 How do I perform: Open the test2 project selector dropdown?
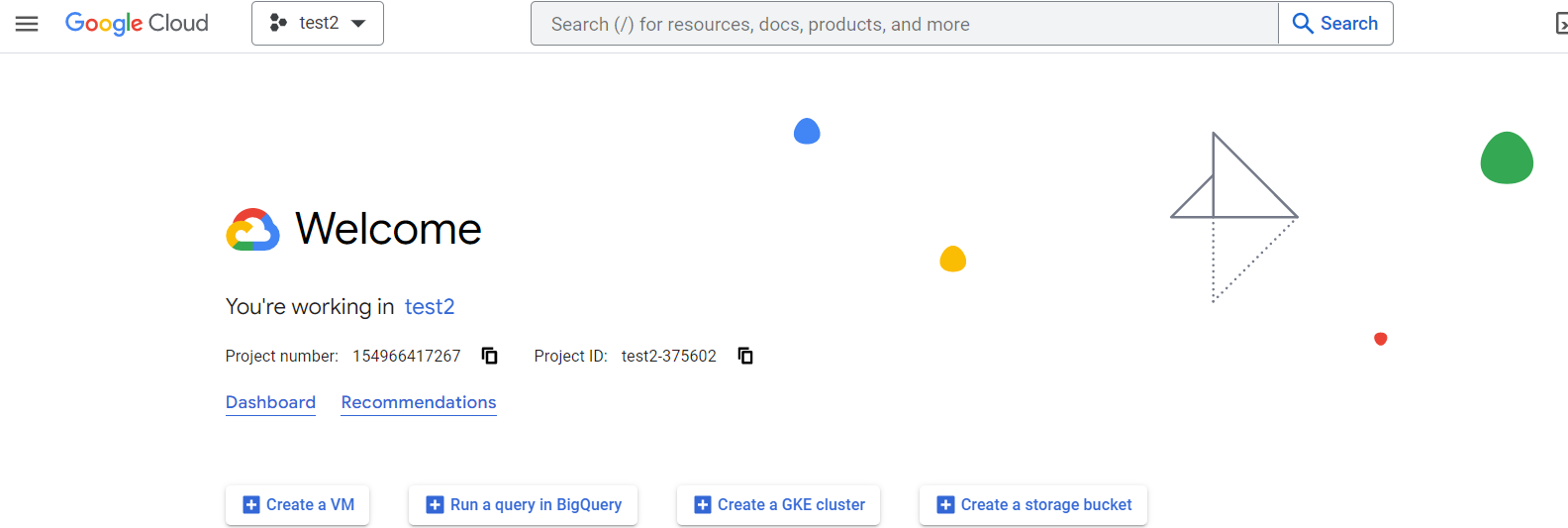pos(318,23)
